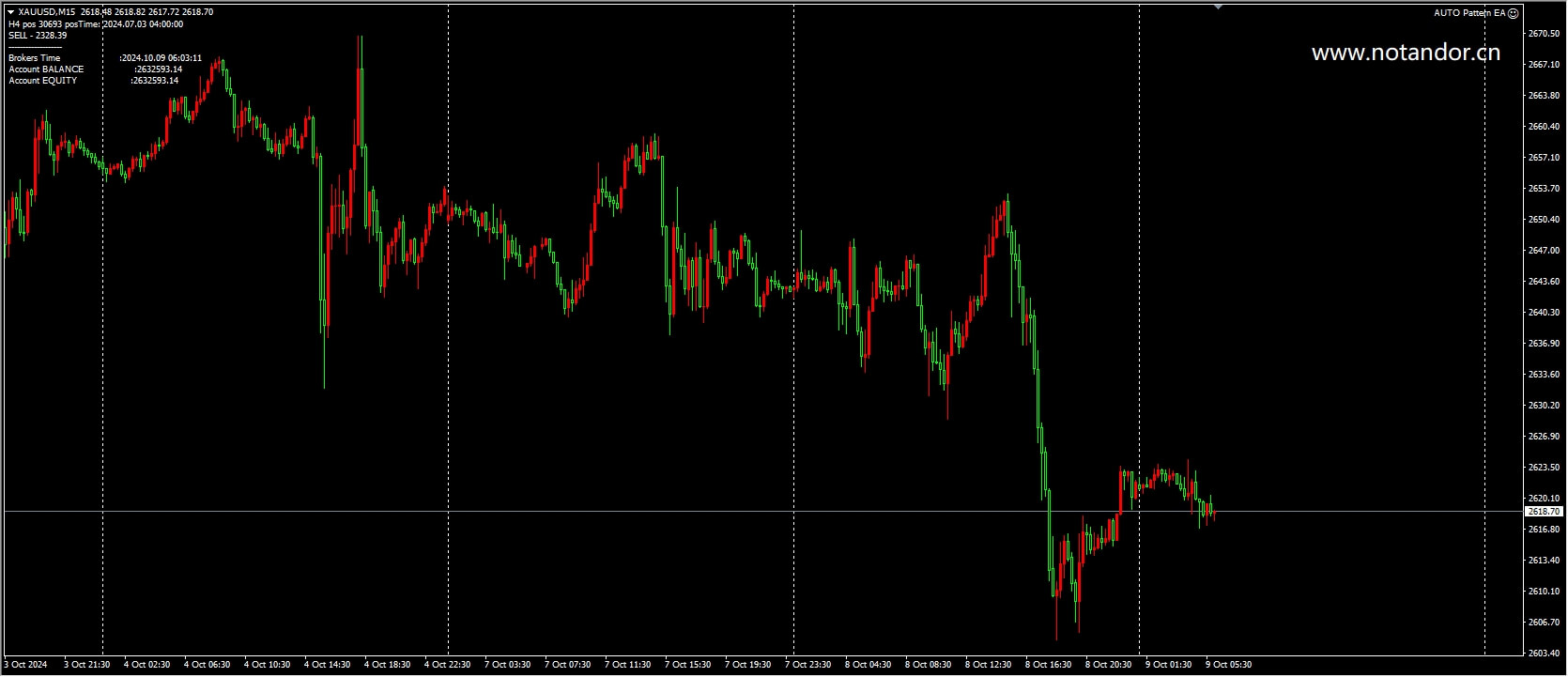This screenshot has width=1568, height=677.
Task: Click the 2613.40 price on the scale
Action: [1545, 561]
